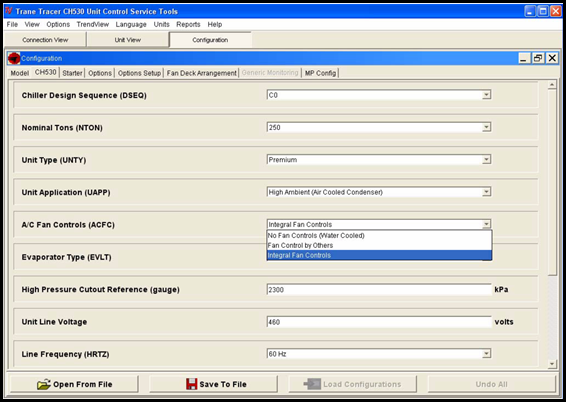Image resolution: width=566 pixels, height=402 pixels.
Task: Click the kPa unit label
Action: [x=501, y=289]
